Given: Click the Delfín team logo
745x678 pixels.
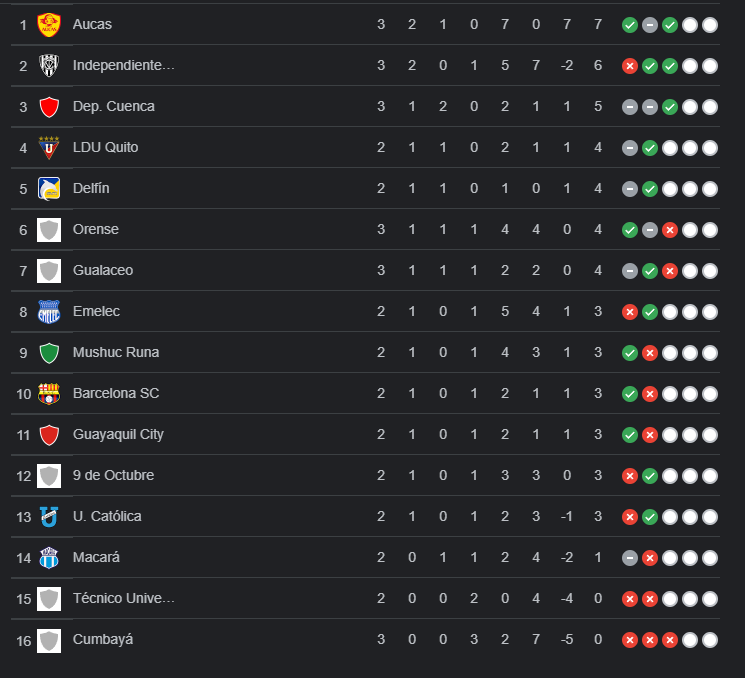Looking at the screenshot, I should (49, 189).
